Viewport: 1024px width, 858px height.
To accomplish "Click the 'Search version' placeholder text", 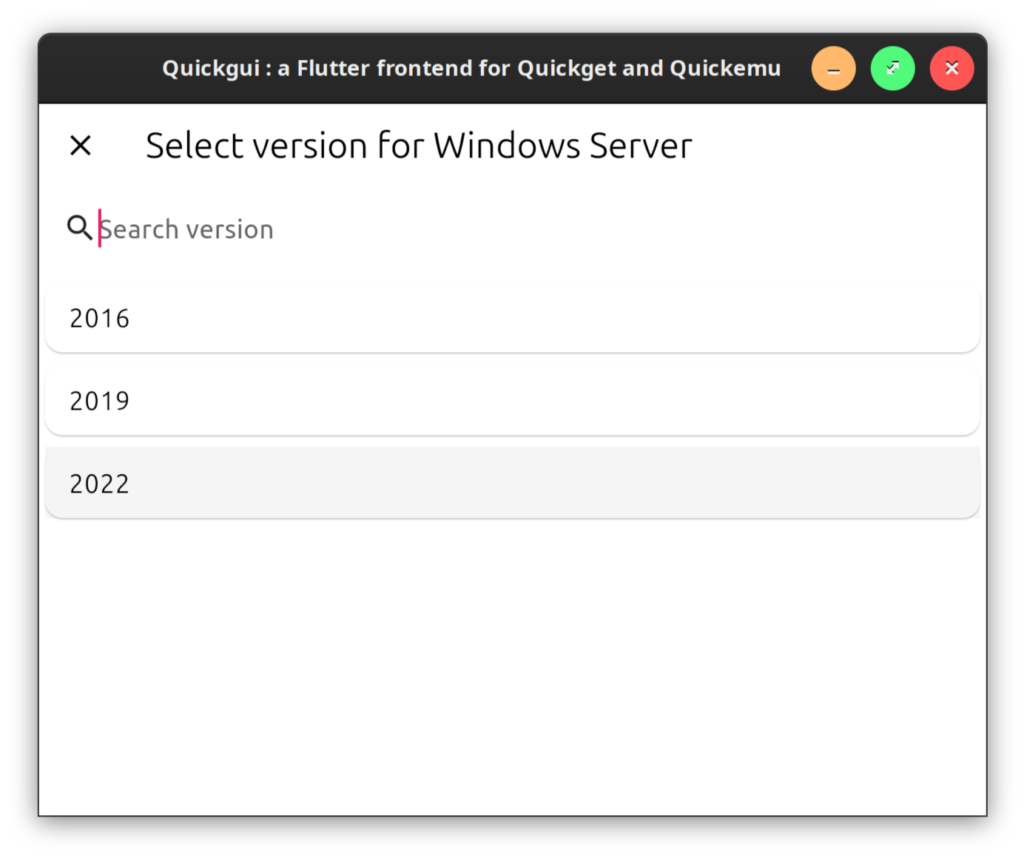I will point(187,229).
